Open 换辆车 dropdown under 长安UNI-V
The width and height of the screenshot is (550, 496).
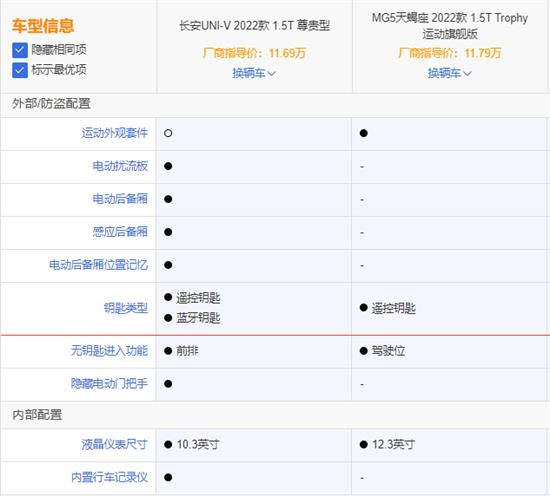pyautogui.click(x=254, y=73)
